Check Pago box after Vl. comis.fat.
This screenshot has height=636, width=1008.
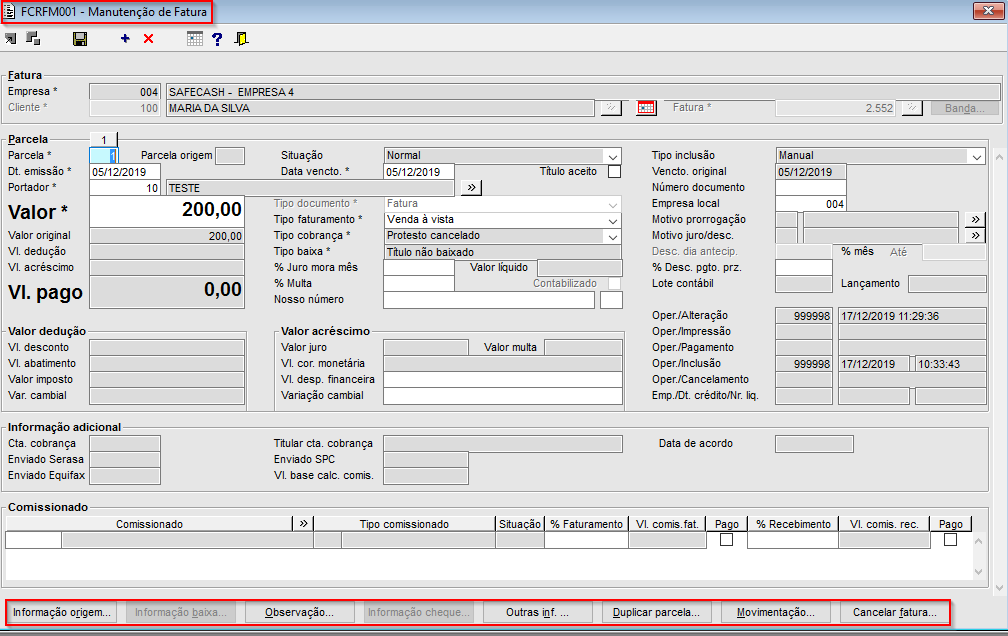[x=726, y=540]
